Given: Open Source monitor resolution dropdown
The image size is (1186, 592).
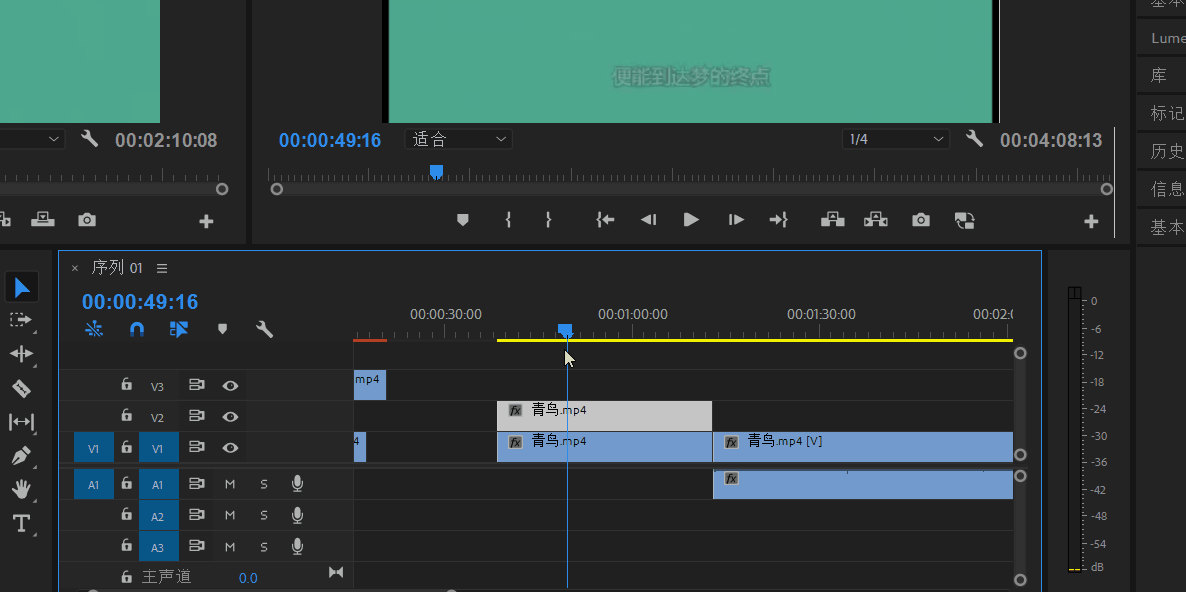Looking at the screenshot, I should coord(32,139).
